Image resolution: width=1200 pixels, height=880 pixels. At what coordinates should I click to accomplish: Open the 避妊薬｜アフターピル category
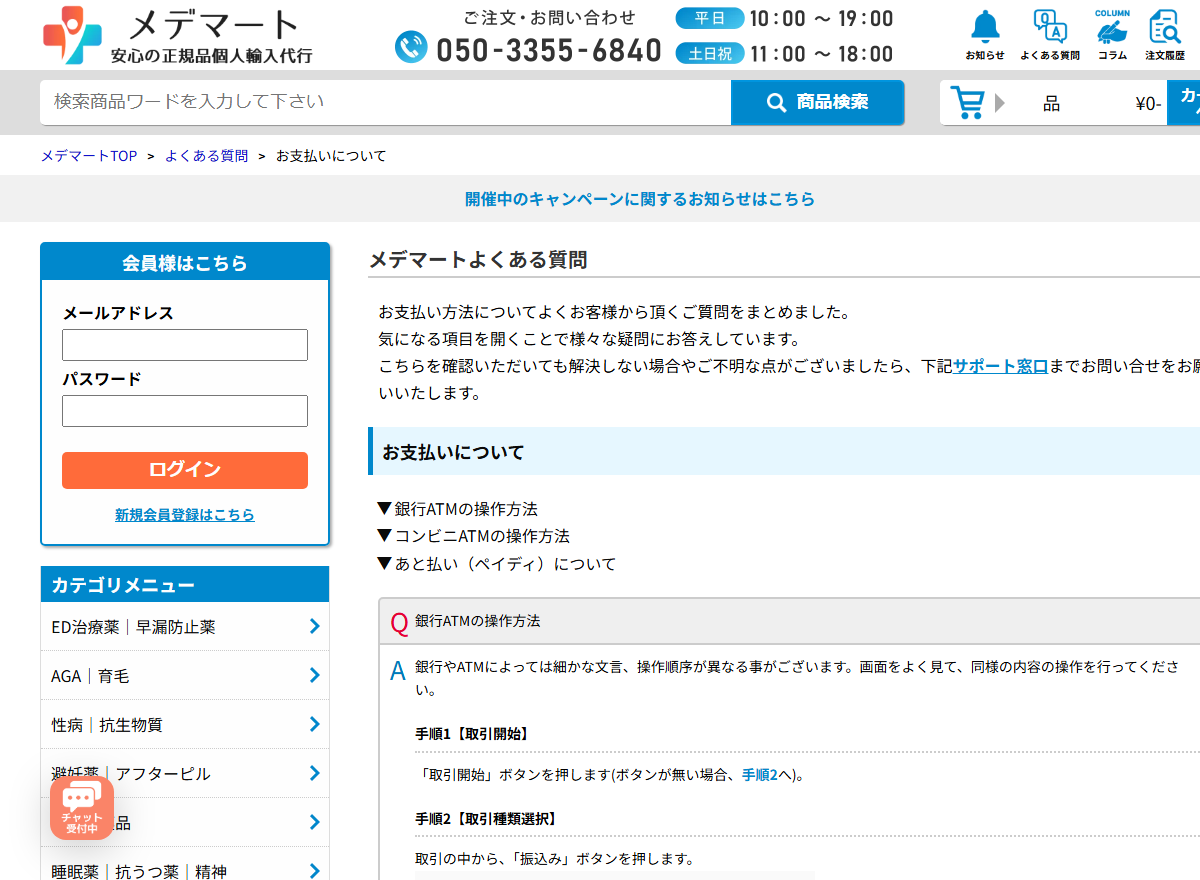[185, 774]
